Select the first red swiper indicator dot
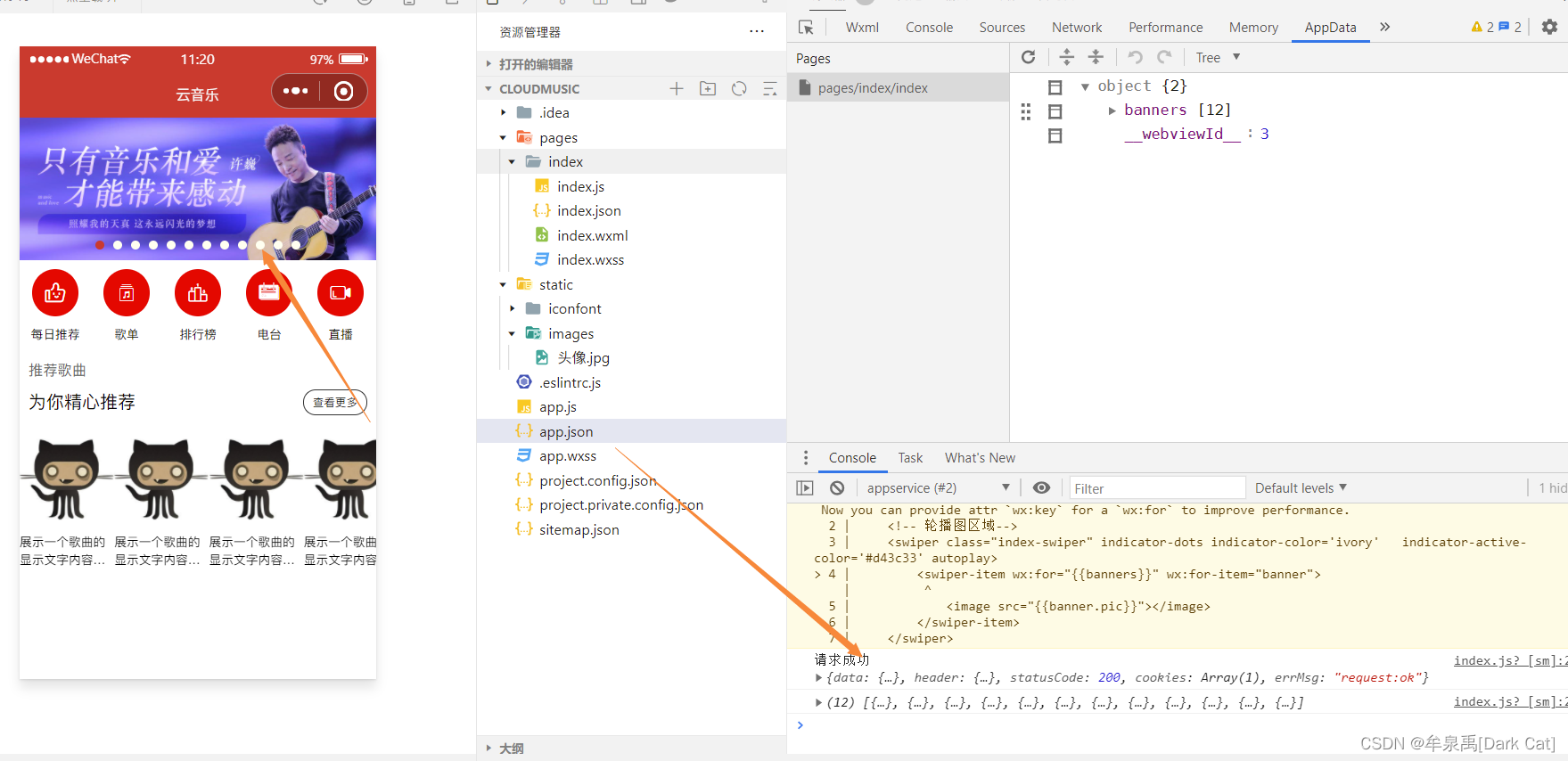 pos(100,245)
